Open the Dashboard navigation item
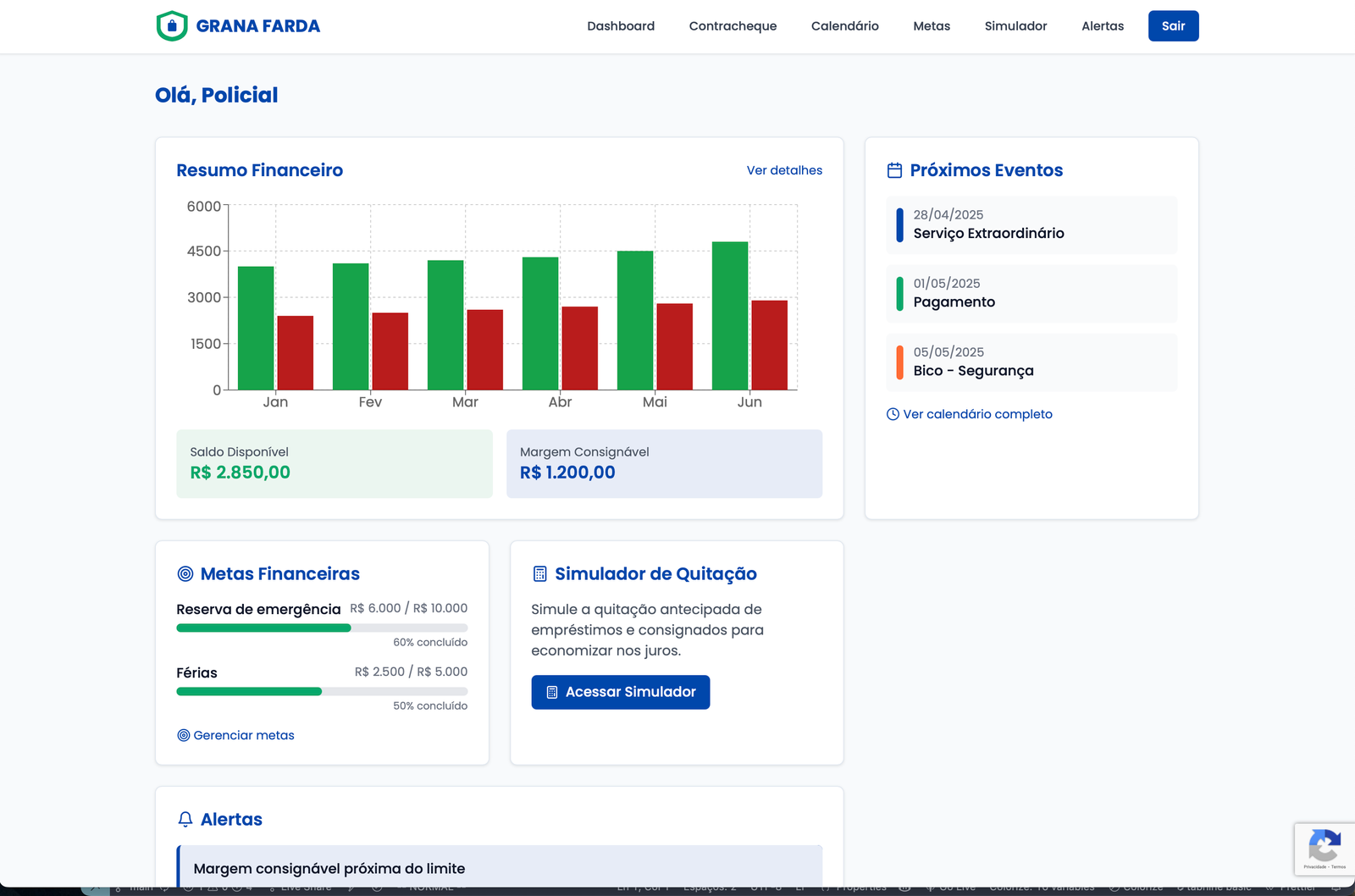1355x896 pixels. click(x=620, y=25)
